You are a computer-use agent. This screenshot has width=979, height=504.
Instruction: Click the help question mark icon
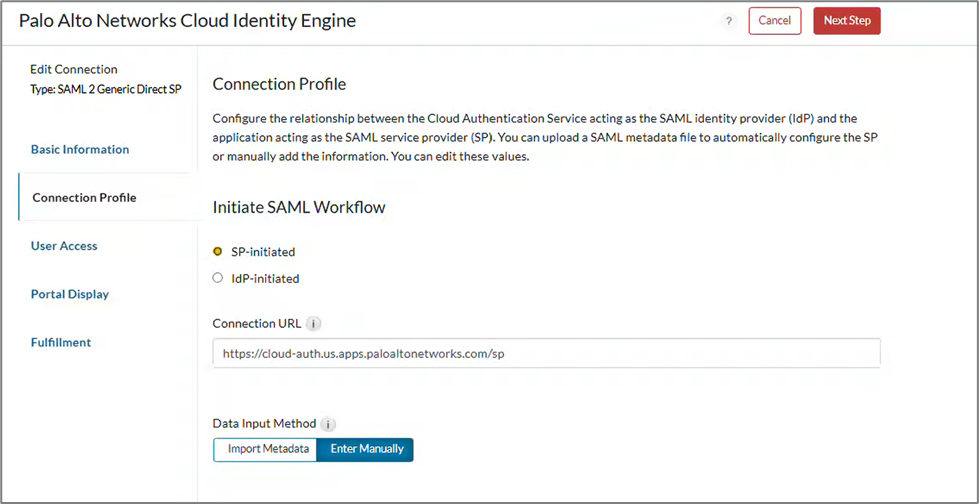pyautogui.click(x=730, y=22)
